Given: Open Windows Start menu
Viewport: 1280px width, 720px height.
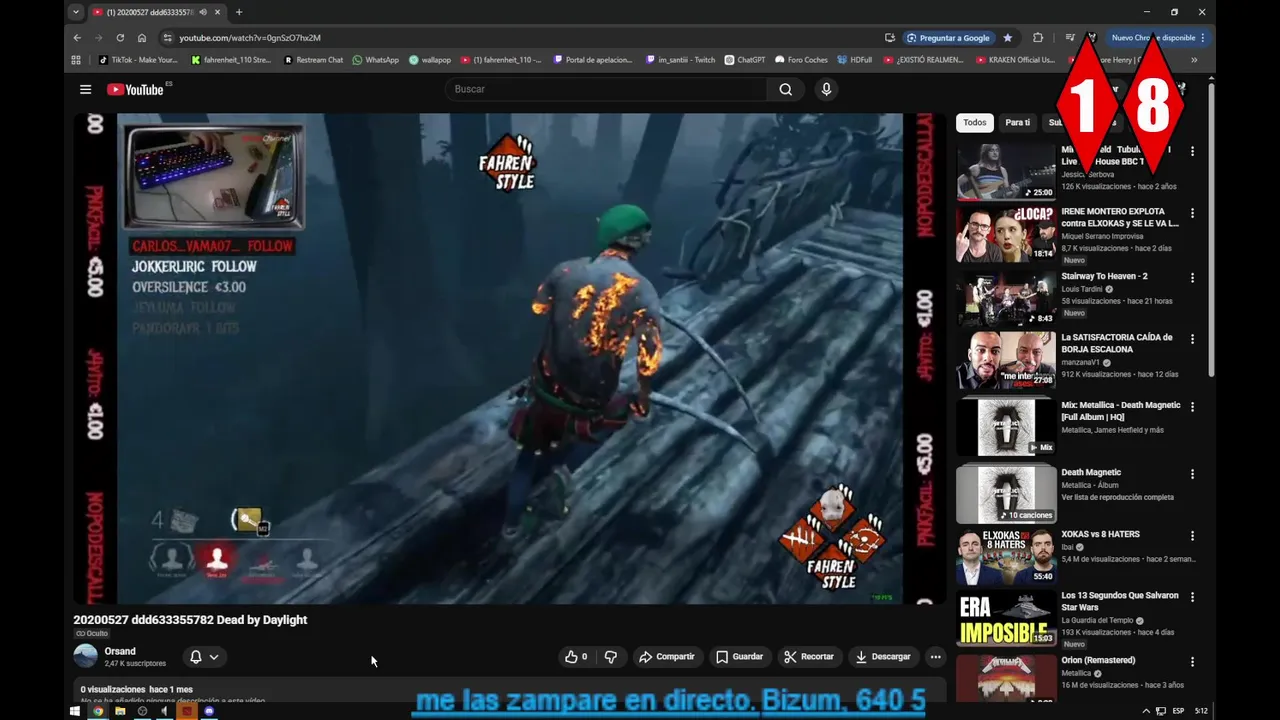Looking at the screenshot, I should pos(75,711).
